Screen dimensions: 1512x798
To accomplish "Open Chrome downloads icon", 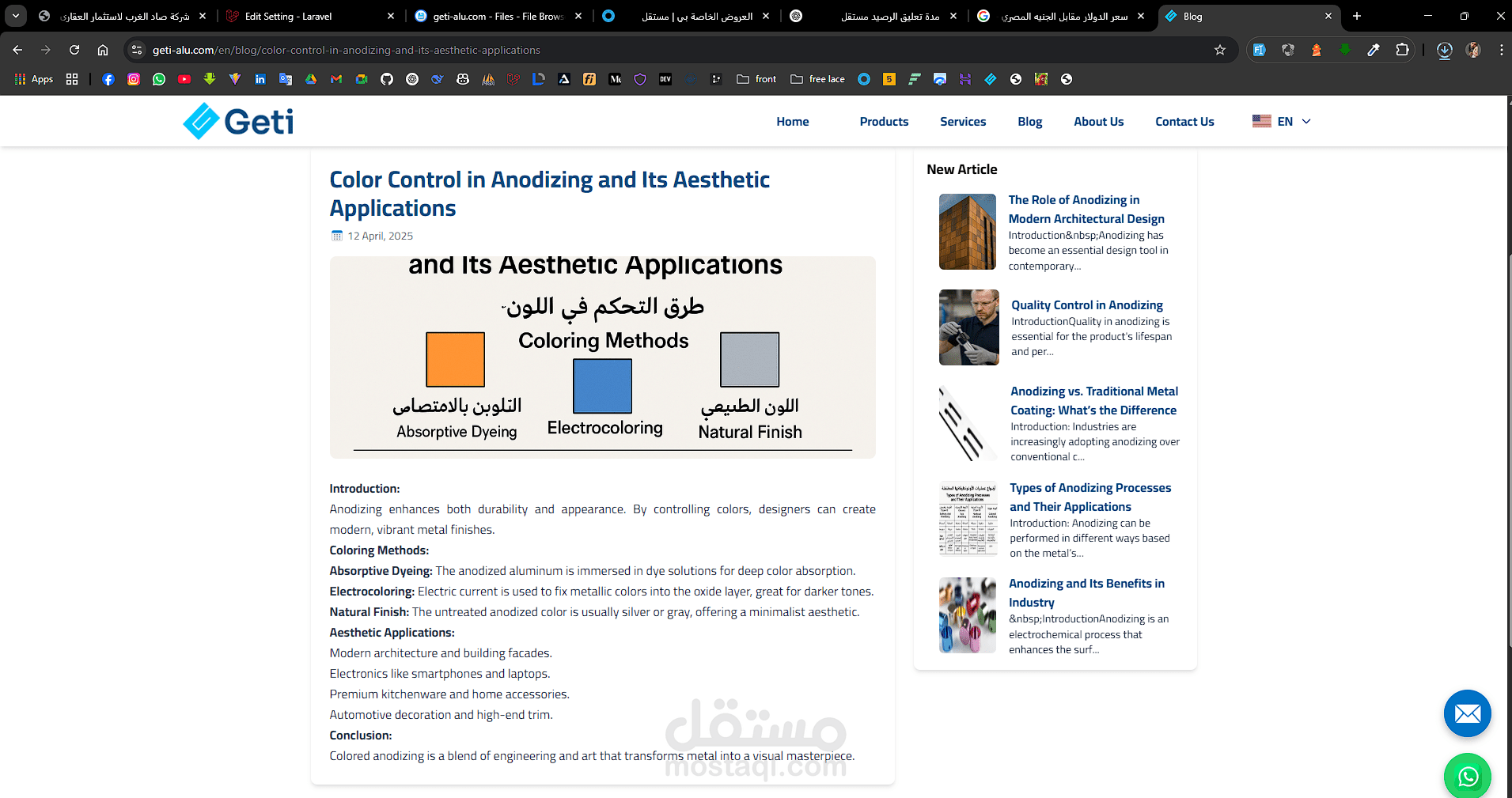I will (x=1444, y=50).
